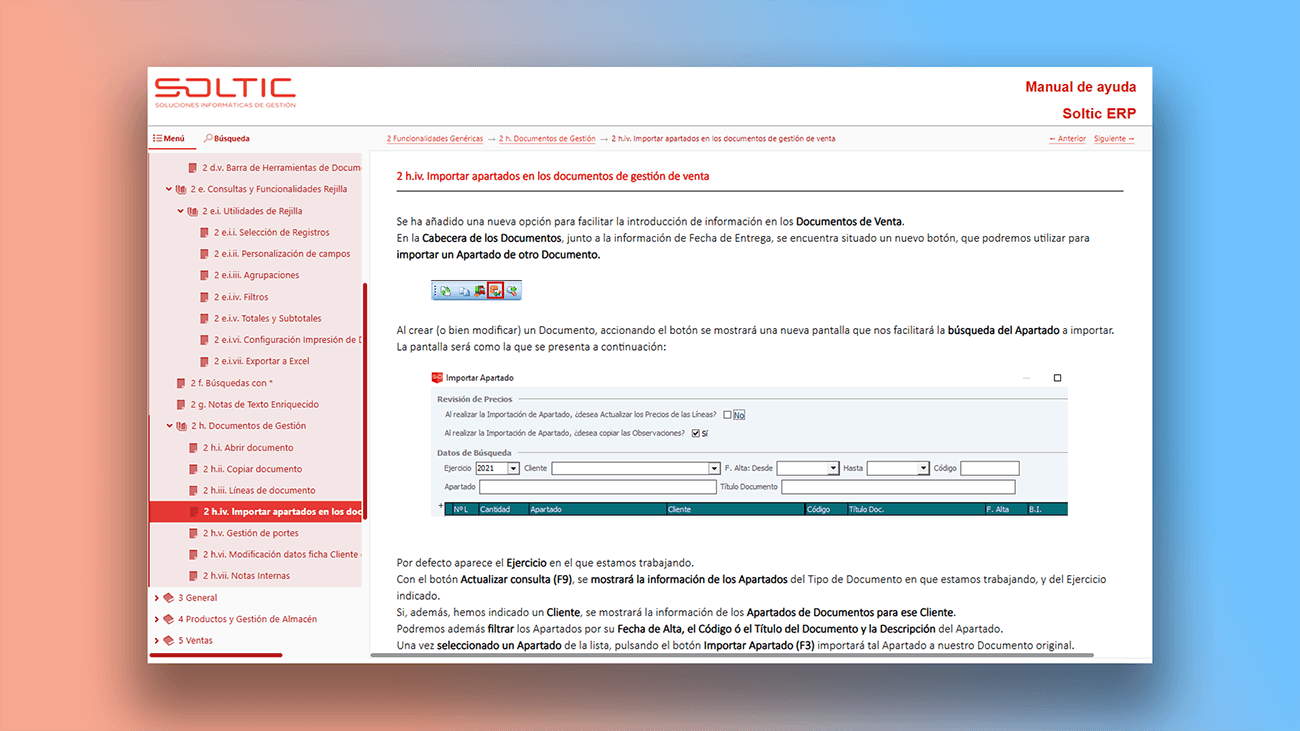Click the refresh toolbar icon in document header
The height and width of the screenshot is (731, 1300).
point(445,290)
